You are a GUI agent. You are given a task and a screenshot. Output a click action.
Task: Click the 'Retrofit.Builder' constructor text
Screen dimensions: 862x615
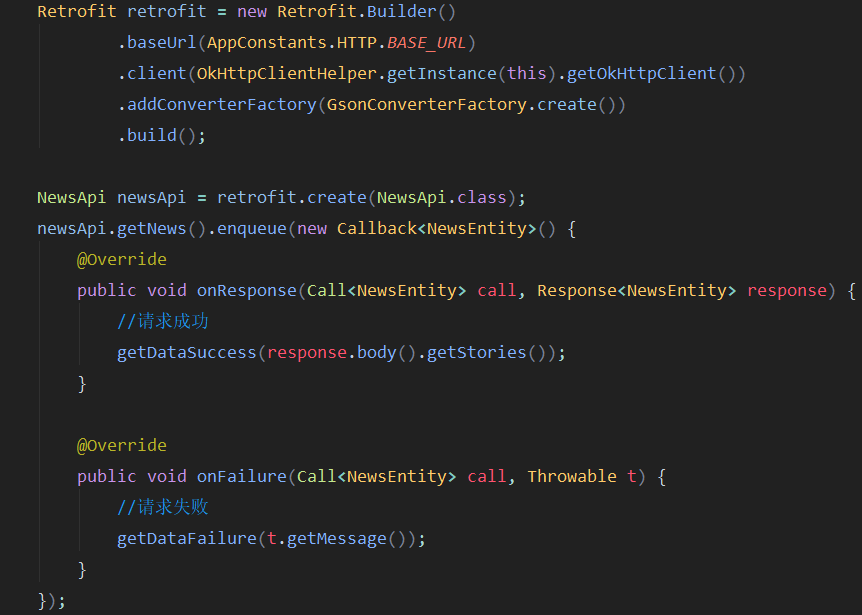pos(357,12)
